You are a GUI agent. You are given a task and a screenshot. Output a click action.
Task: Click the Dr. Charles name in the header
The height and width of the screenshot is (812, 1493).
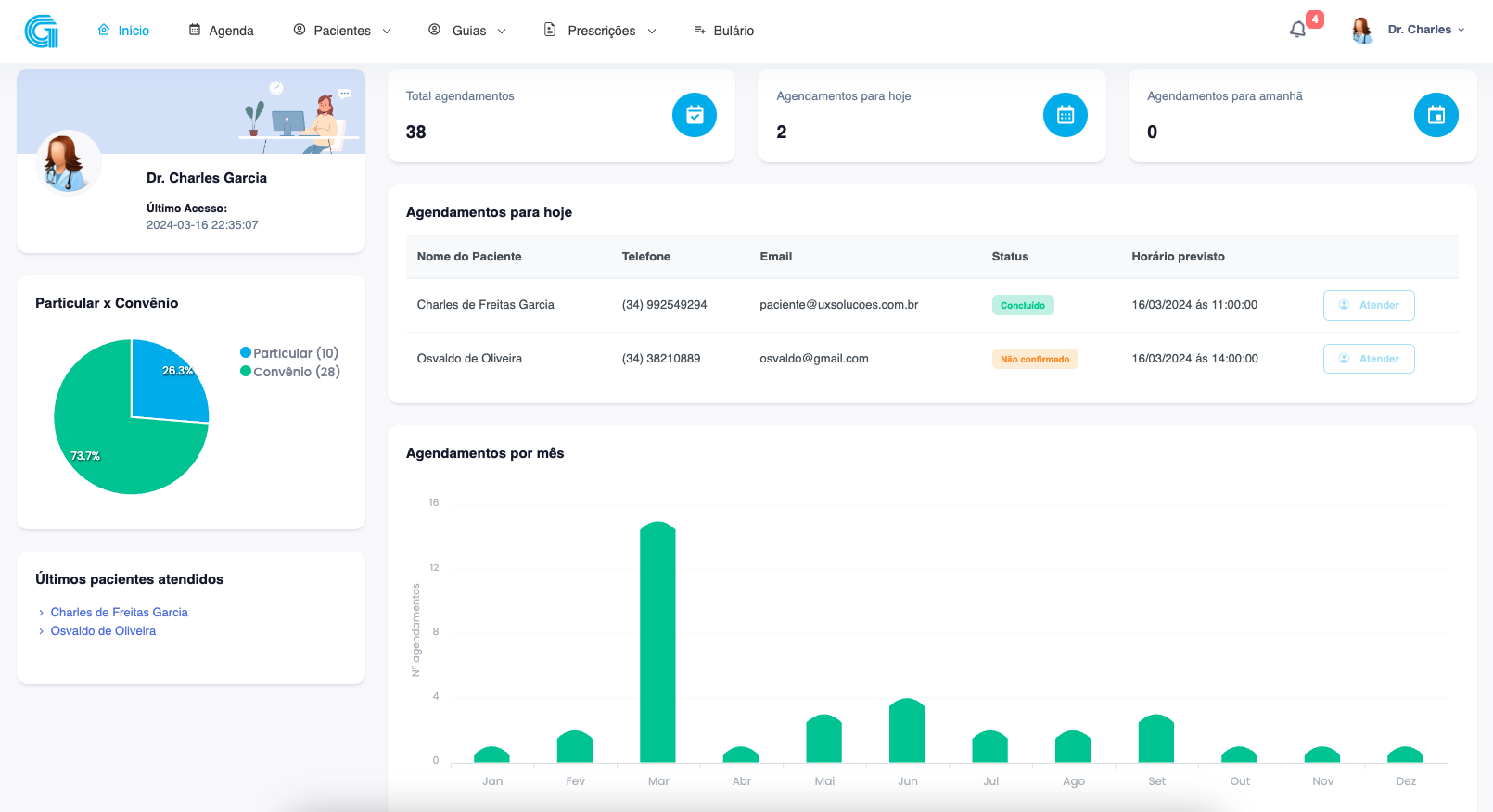pyautogui.click(x=1419, y=30)
